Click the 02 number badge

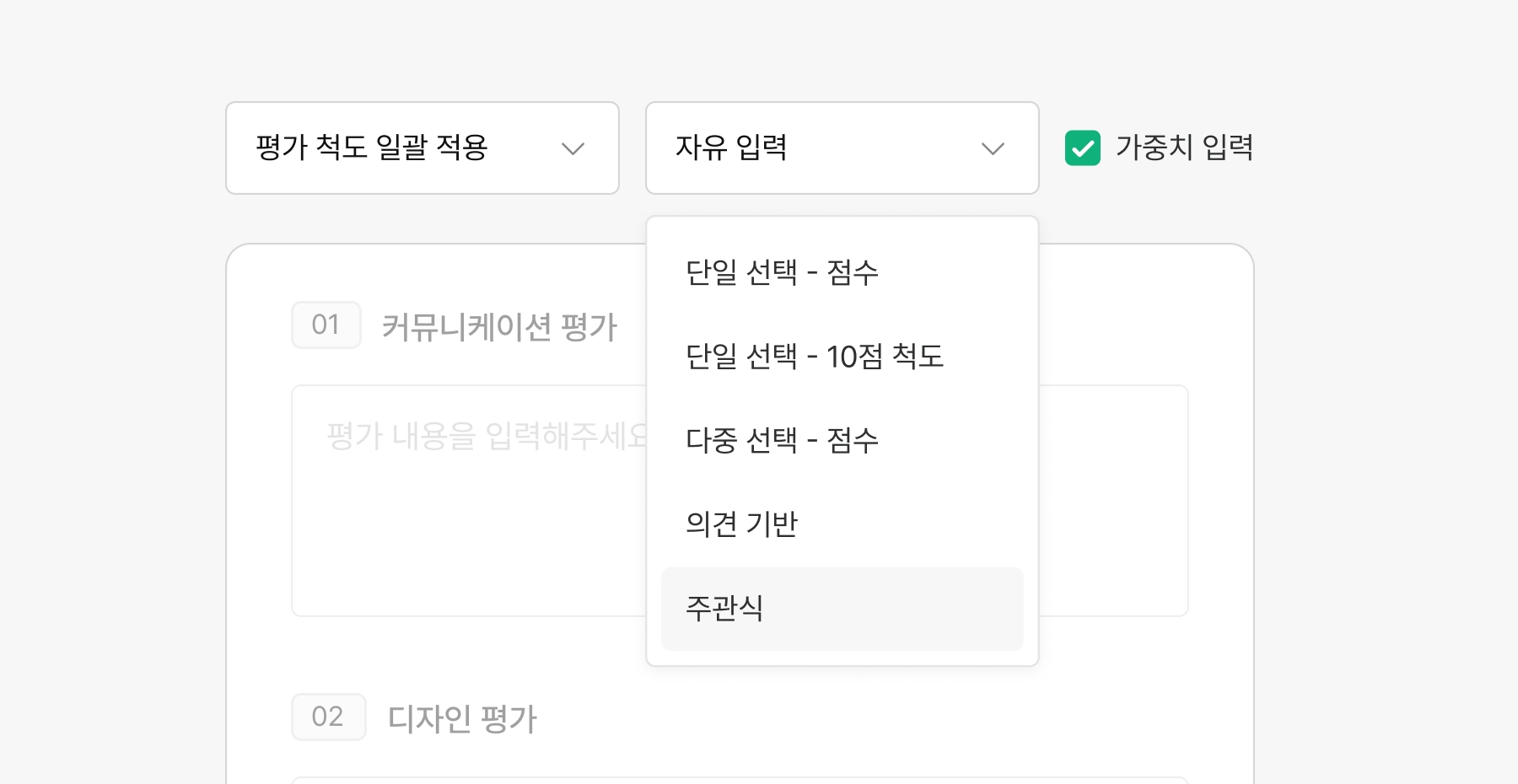coord(328,717)
